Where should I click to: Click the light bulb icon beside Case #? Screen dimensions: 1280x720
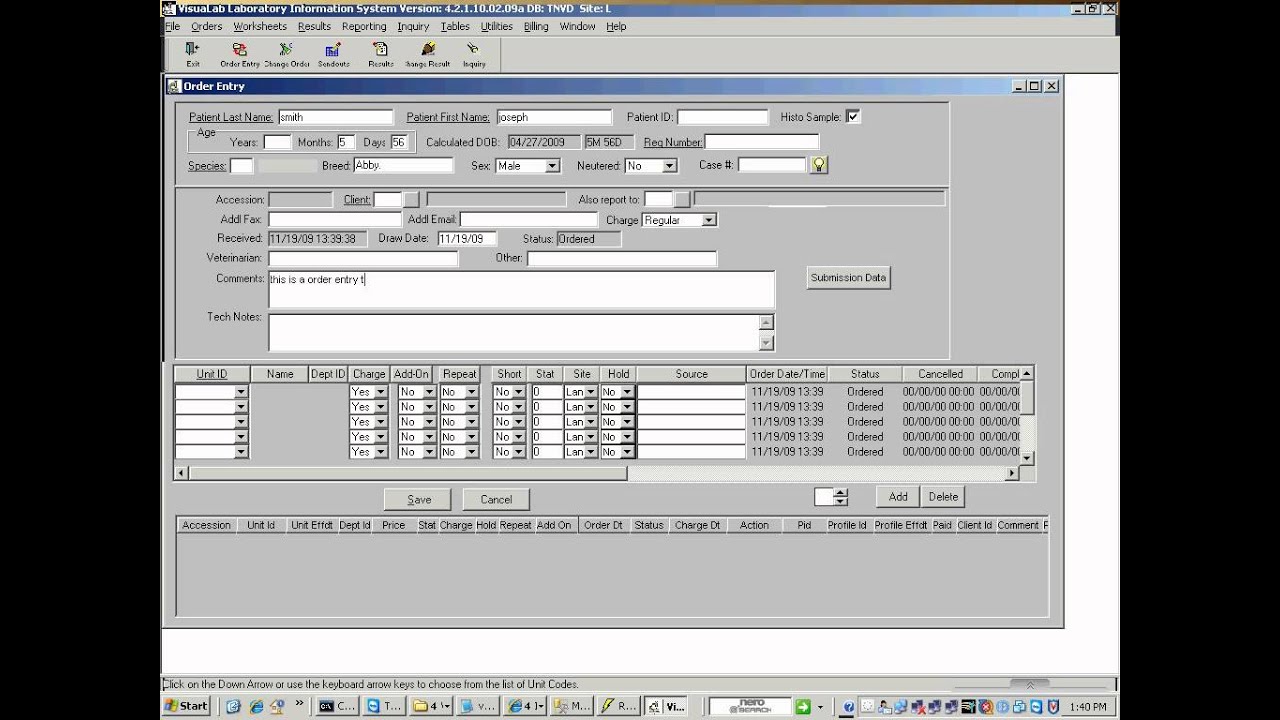pos(819,165)
